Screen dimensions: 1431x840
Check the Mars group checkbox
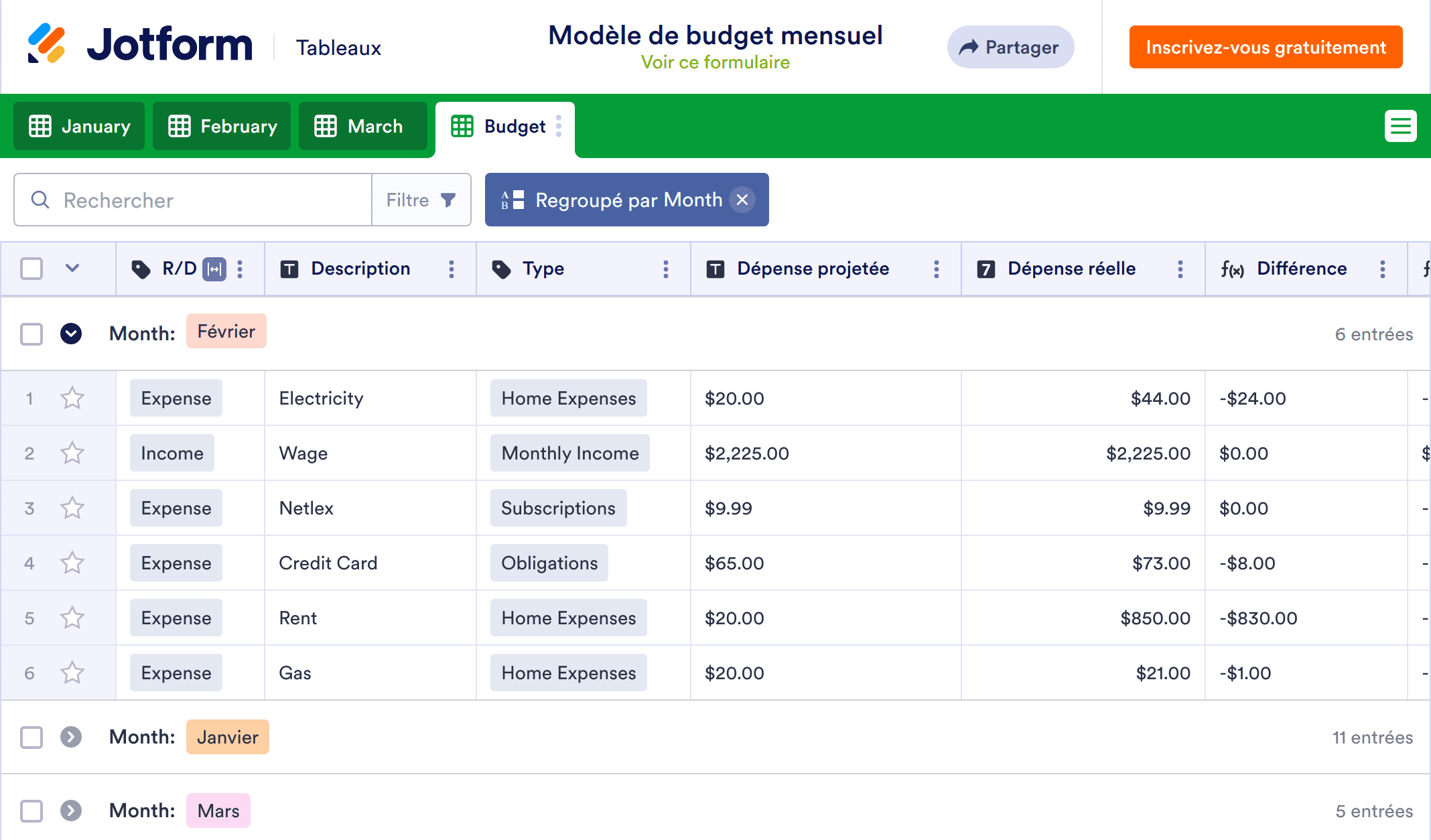click(x=31, y=811)
